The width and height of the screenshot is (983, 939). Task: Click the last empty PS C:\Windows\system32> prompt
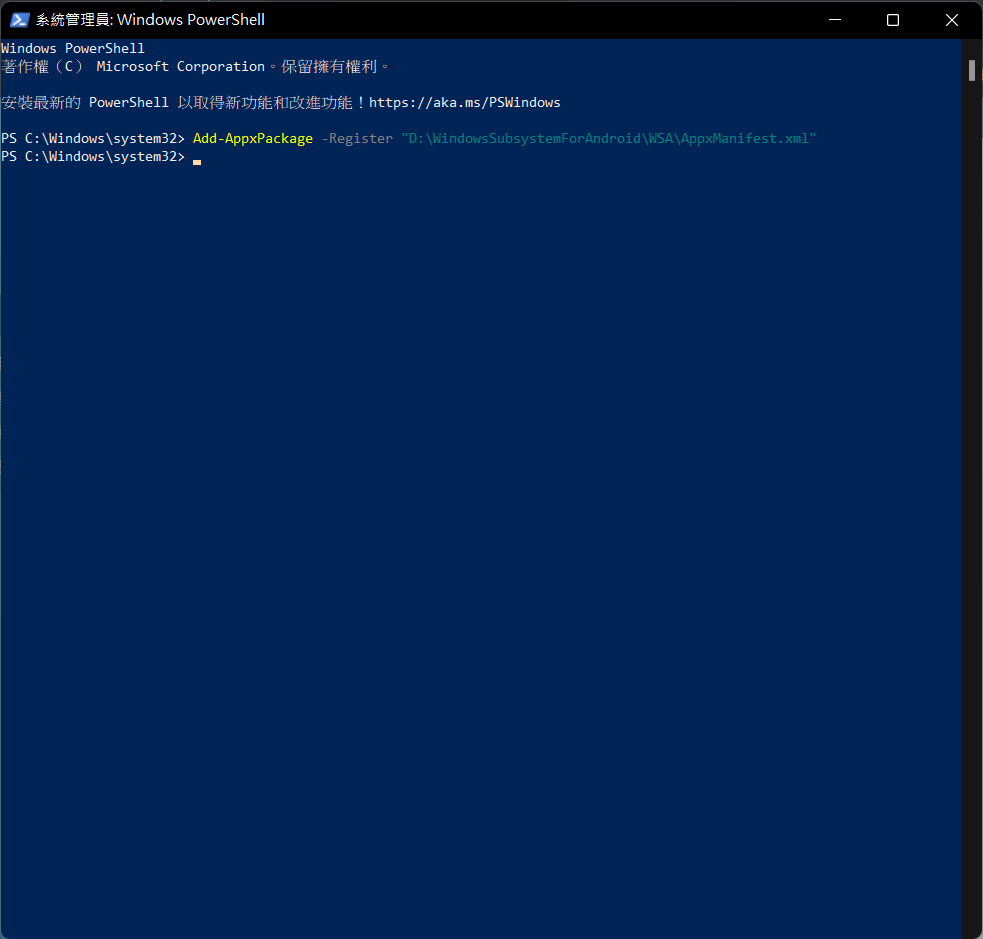[x=93, y=156]
